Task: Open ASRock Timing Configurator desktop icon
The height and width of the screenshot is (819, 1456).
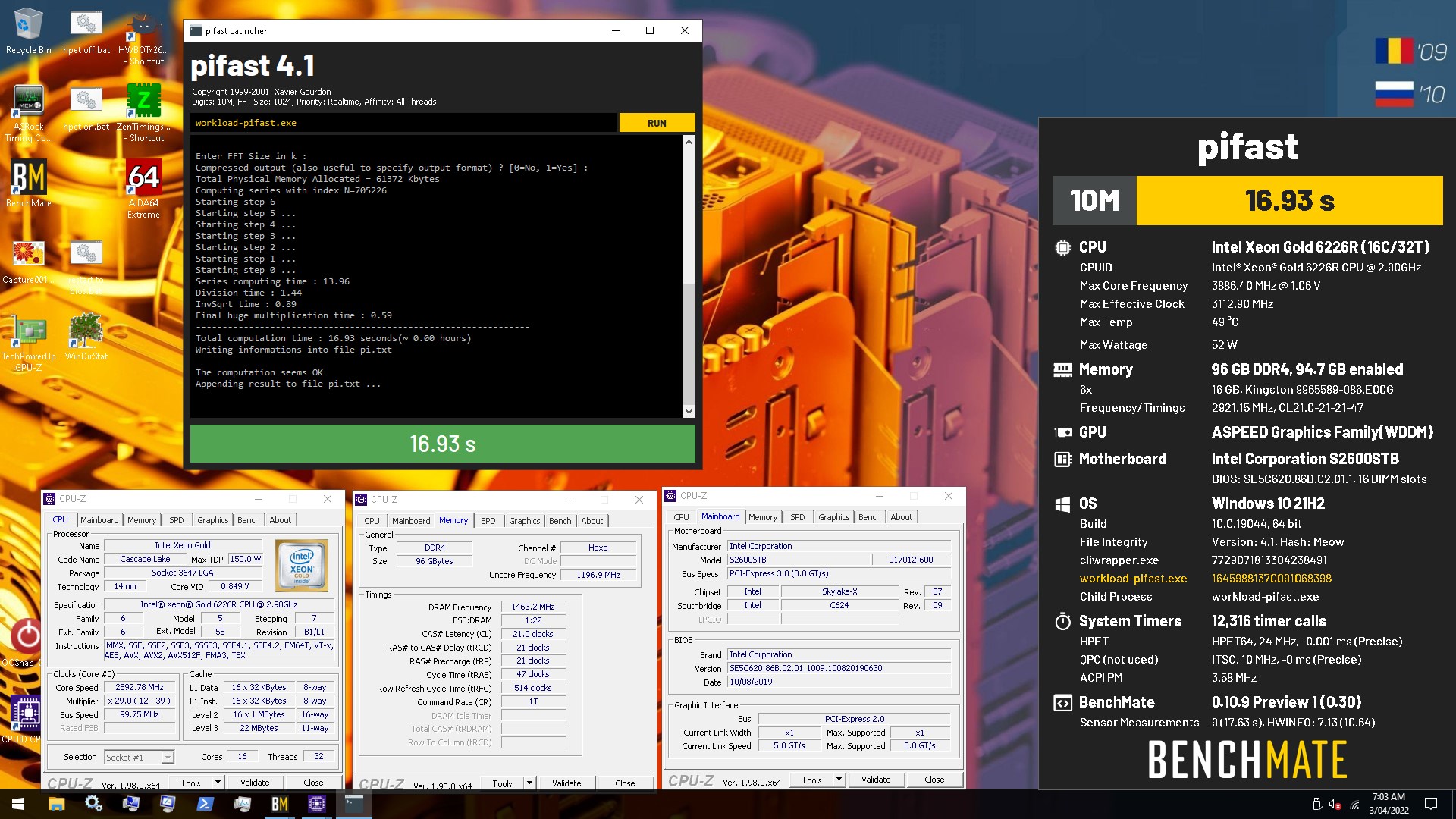Action: click(28, 112)
